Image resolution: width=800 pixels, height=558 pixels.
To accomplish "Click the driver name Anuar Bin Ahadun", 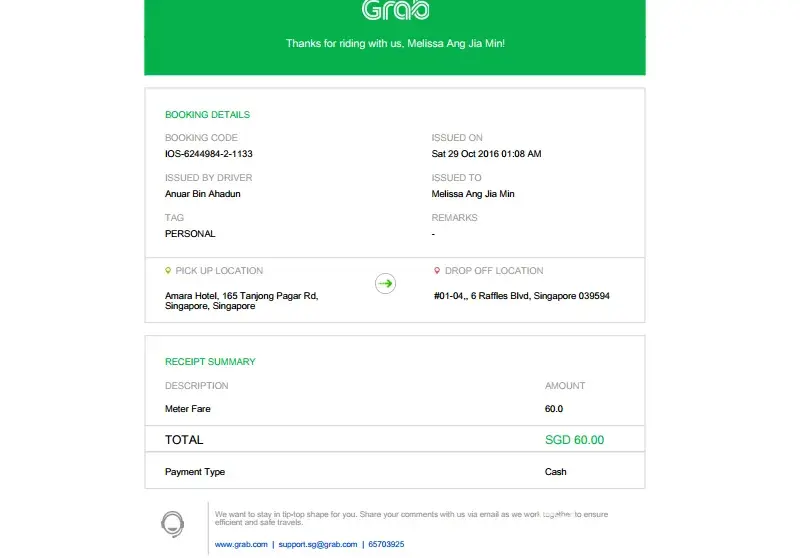I will point(202,194).
